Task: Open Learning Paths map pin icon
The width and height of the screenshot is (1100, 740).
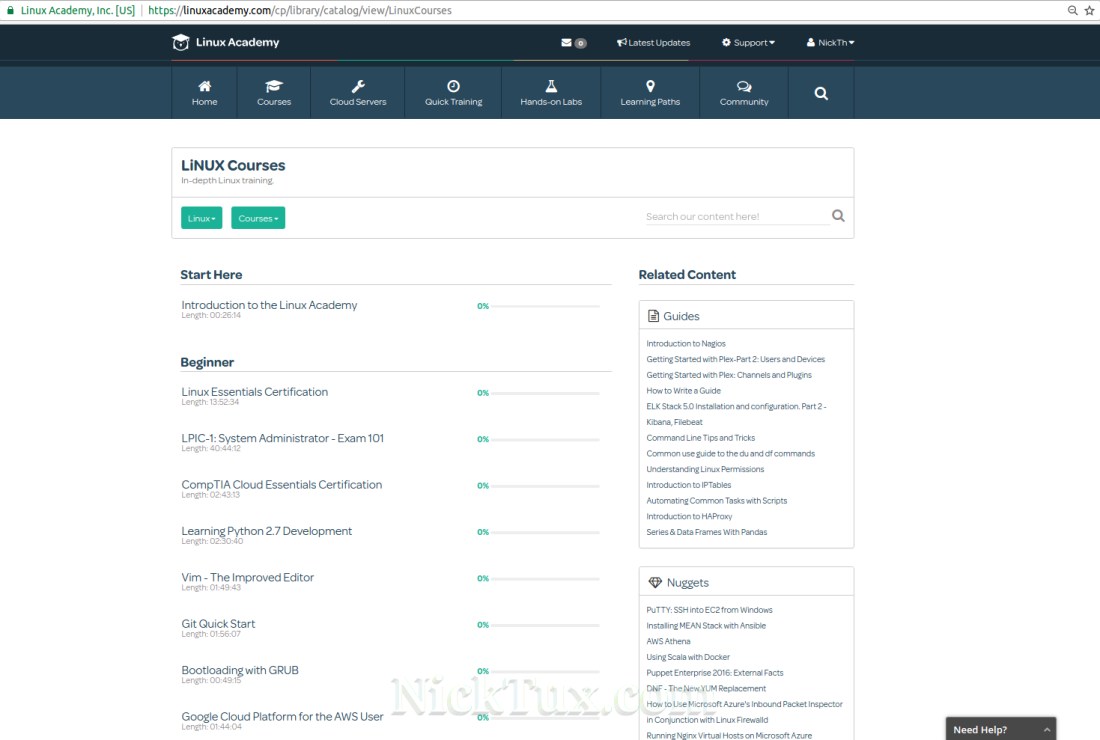Action: [650, 87]
